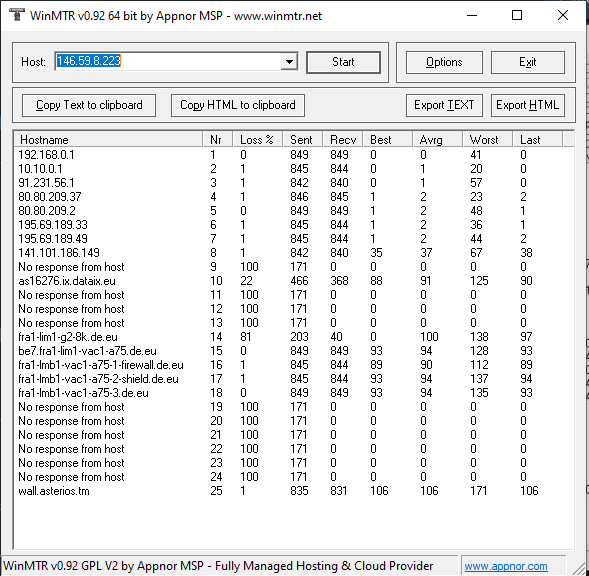
Task: Click the Exit button
Action: (527, 62)
